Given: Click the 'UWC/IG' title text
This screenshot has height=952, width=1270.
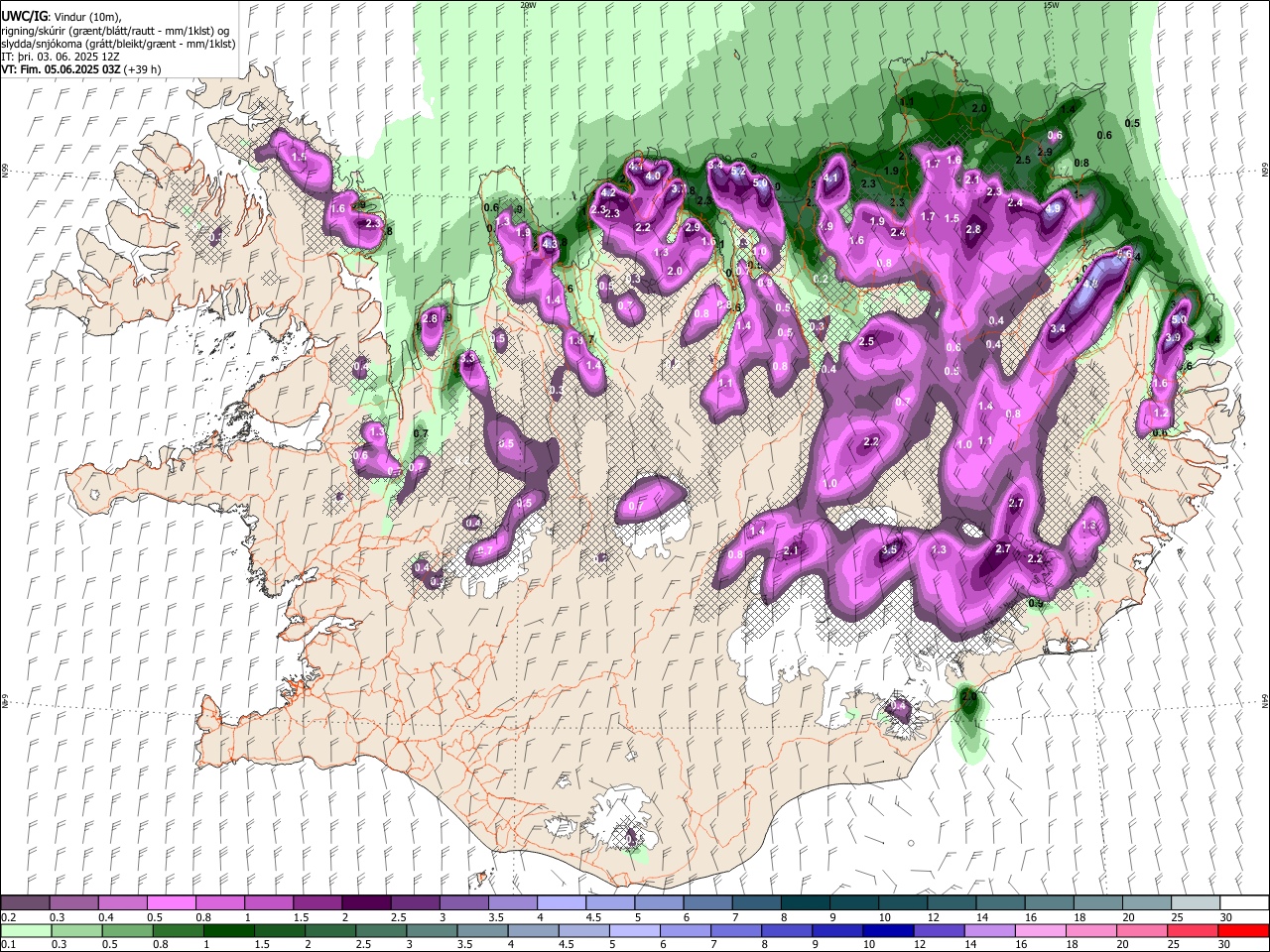Looking at the screenshot, I should [24, 17].
